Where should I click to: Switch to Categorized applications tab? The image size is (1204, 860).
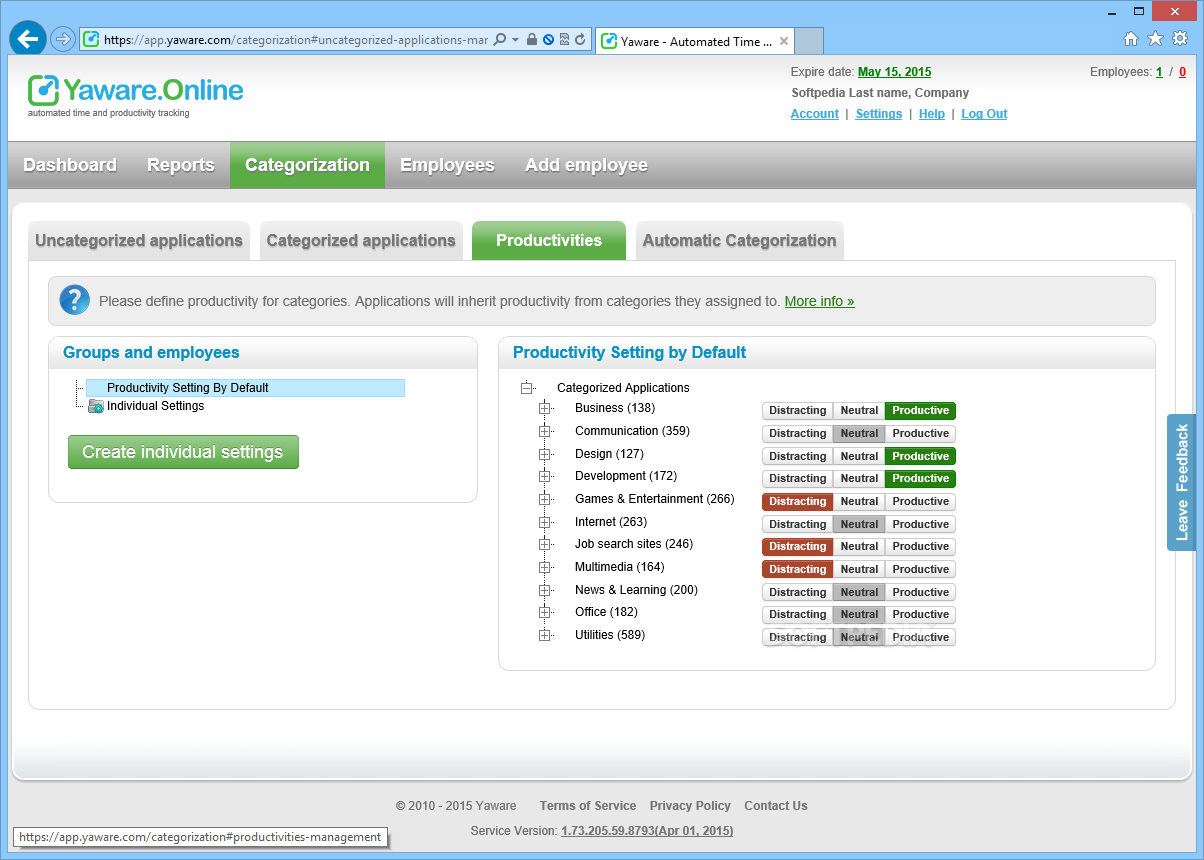pyautogui.click(x=361, y=240)
